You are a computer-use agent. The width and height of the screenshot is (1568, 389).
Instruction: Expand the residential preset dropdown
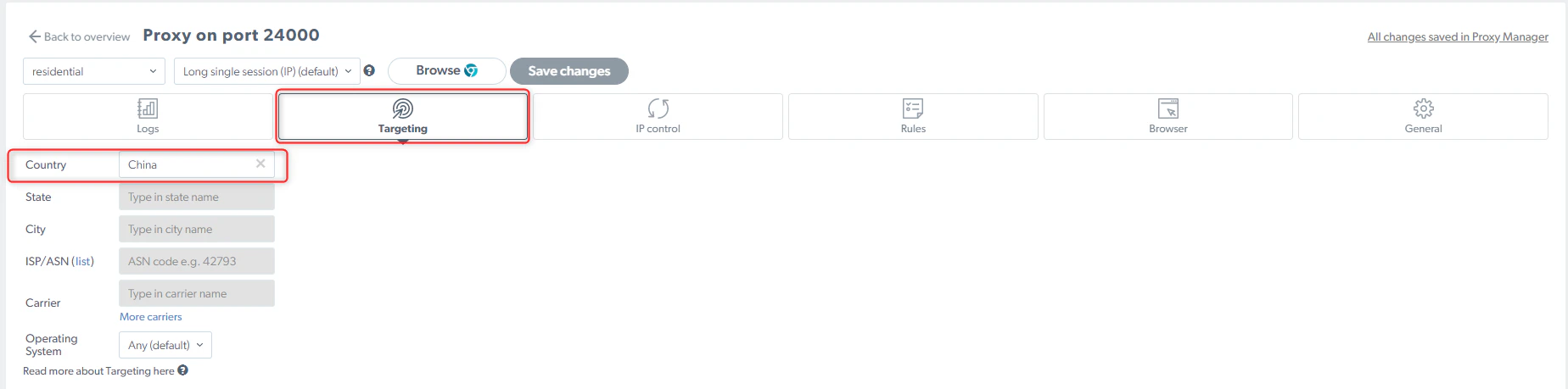(93, 71)
